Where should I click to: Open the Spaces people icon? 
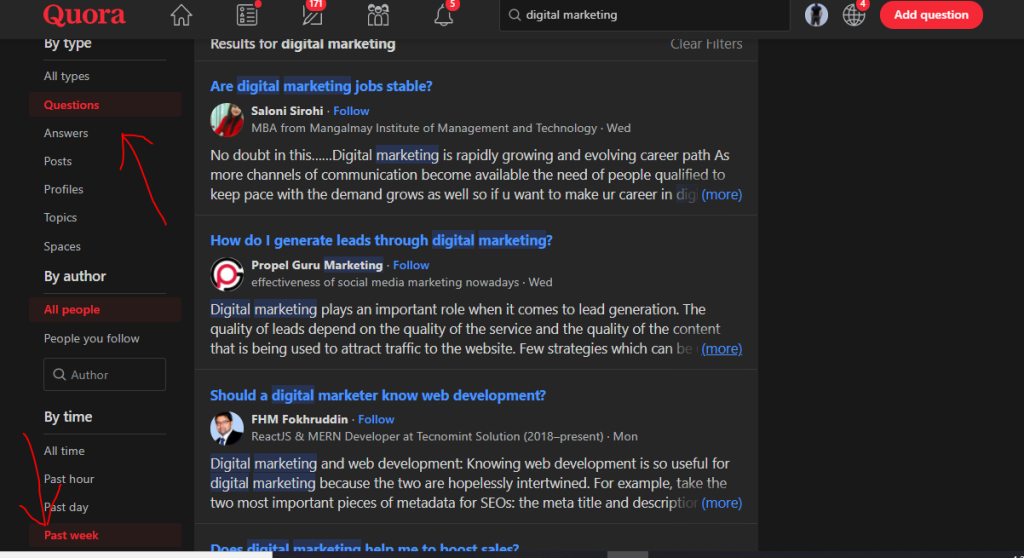click(378, 15)
